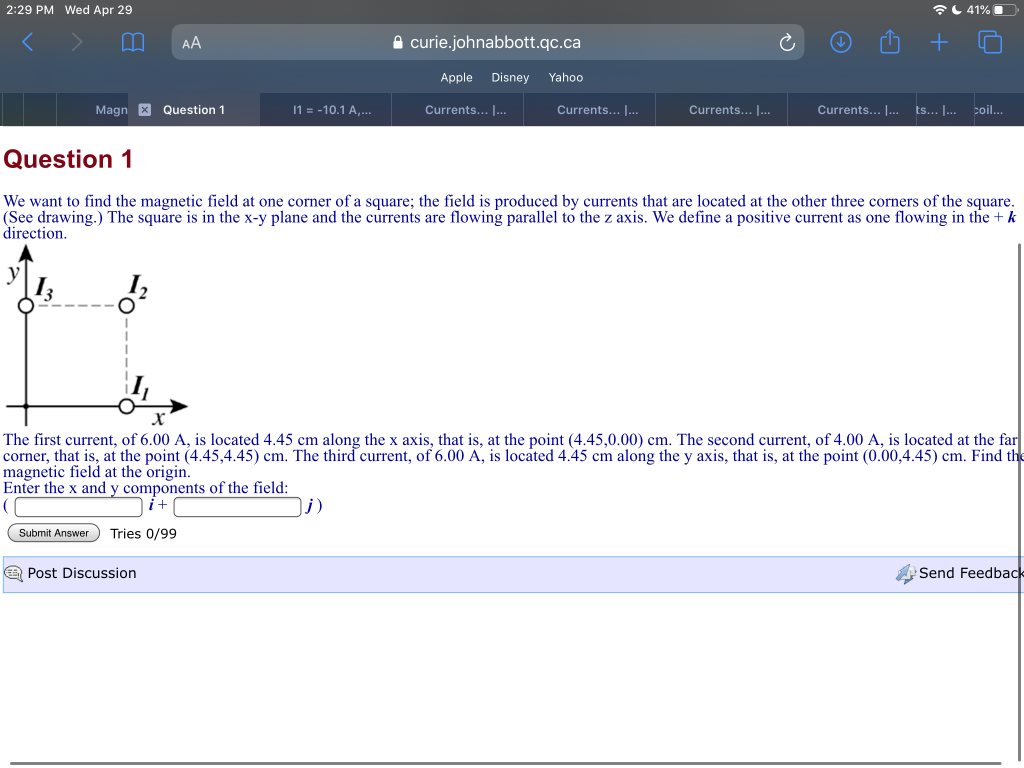Go back with the Safari back arrow
1024x768 pixels.
tap(27, 42)
